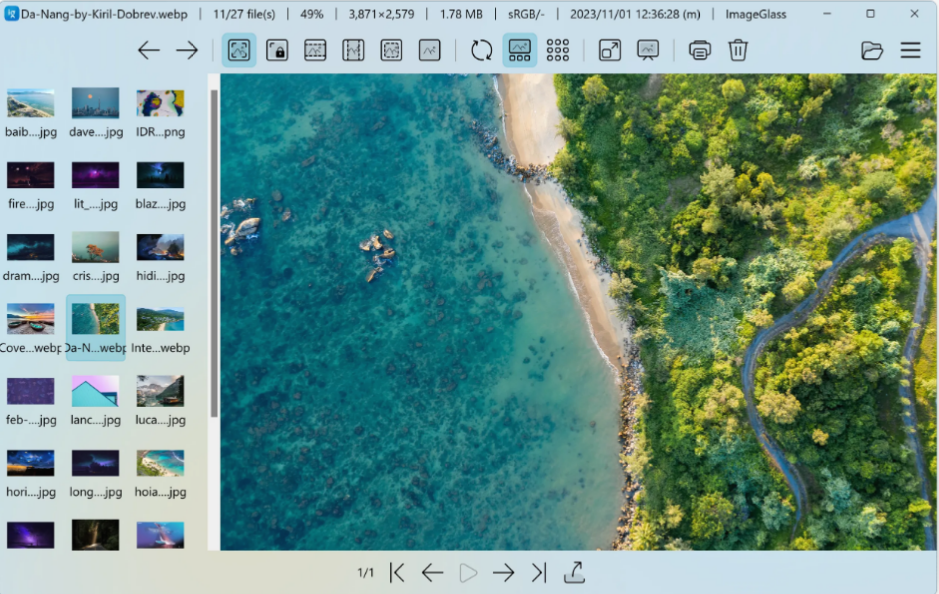Start the slideshow presentation
Image resolution: width=939 pixels, height=594 pixels.
click(x=648, y=50)
